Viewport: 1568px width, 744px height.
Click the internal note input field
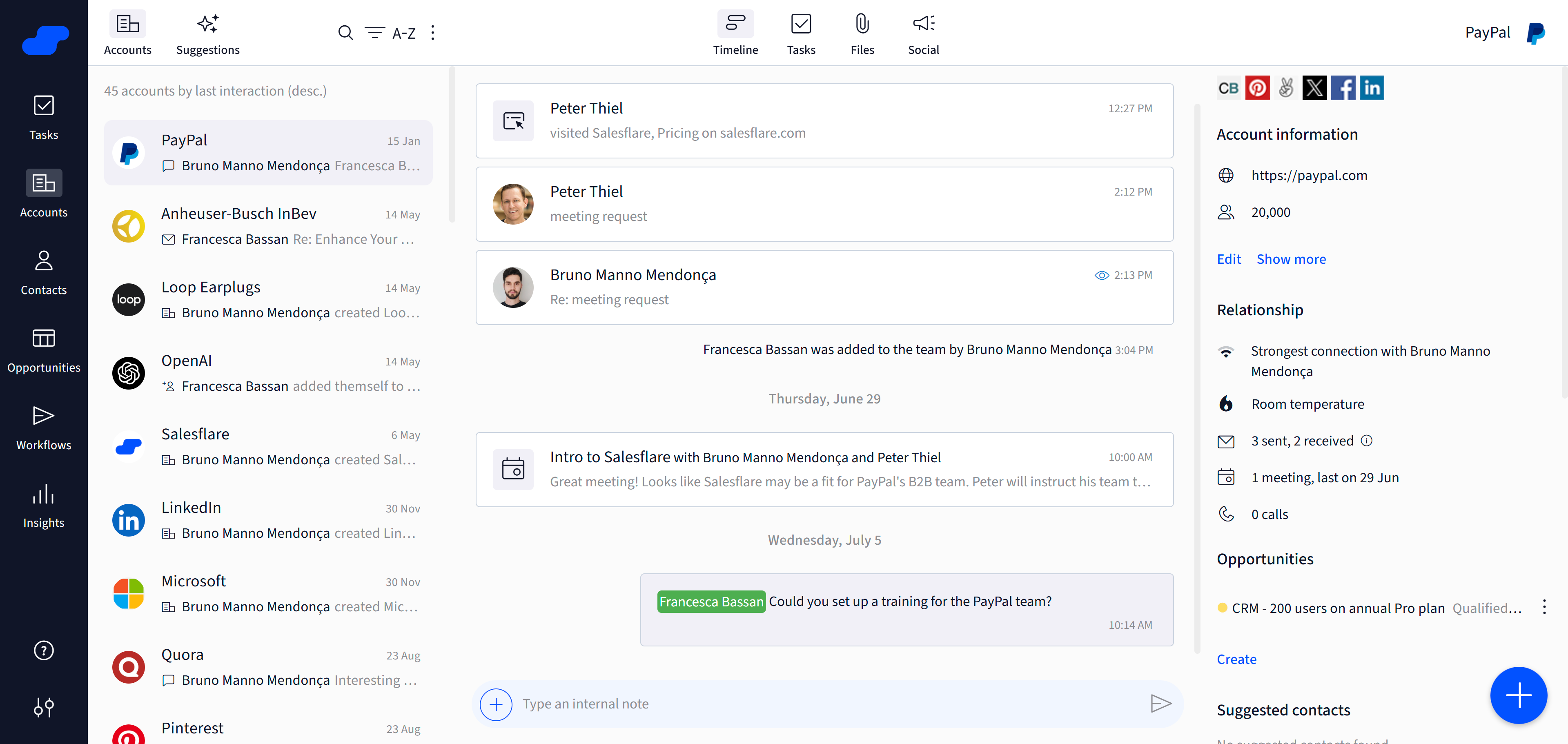click(x=731, y=704)
